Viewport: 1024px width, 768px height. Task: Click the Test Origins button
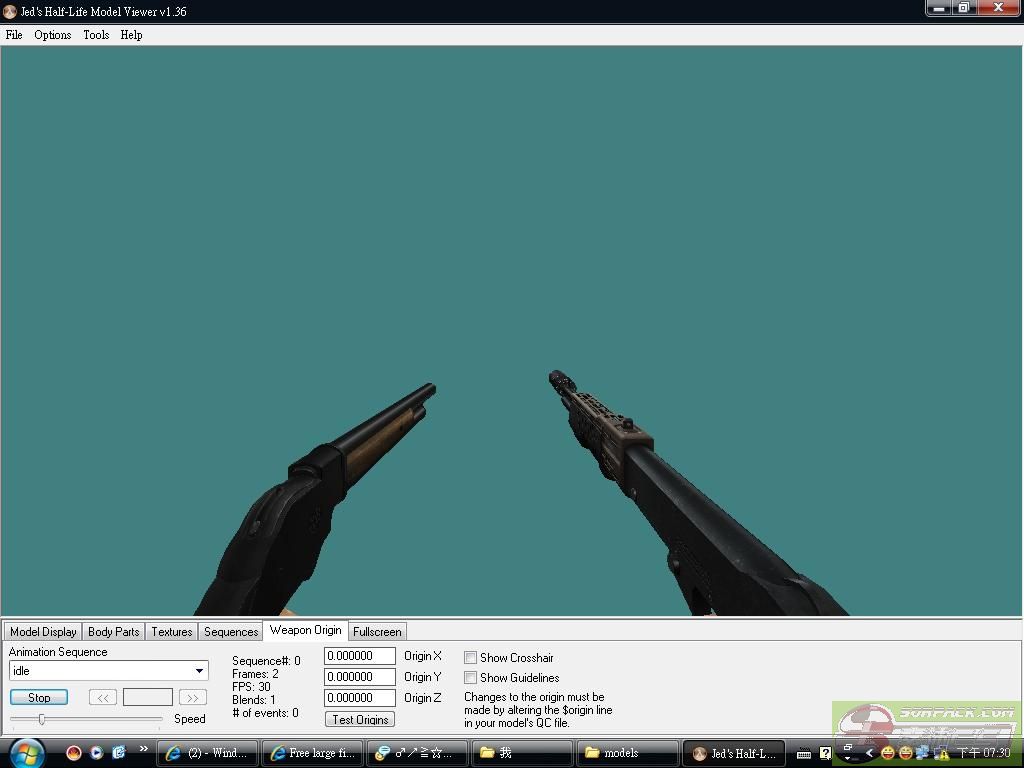coord(360,720)
